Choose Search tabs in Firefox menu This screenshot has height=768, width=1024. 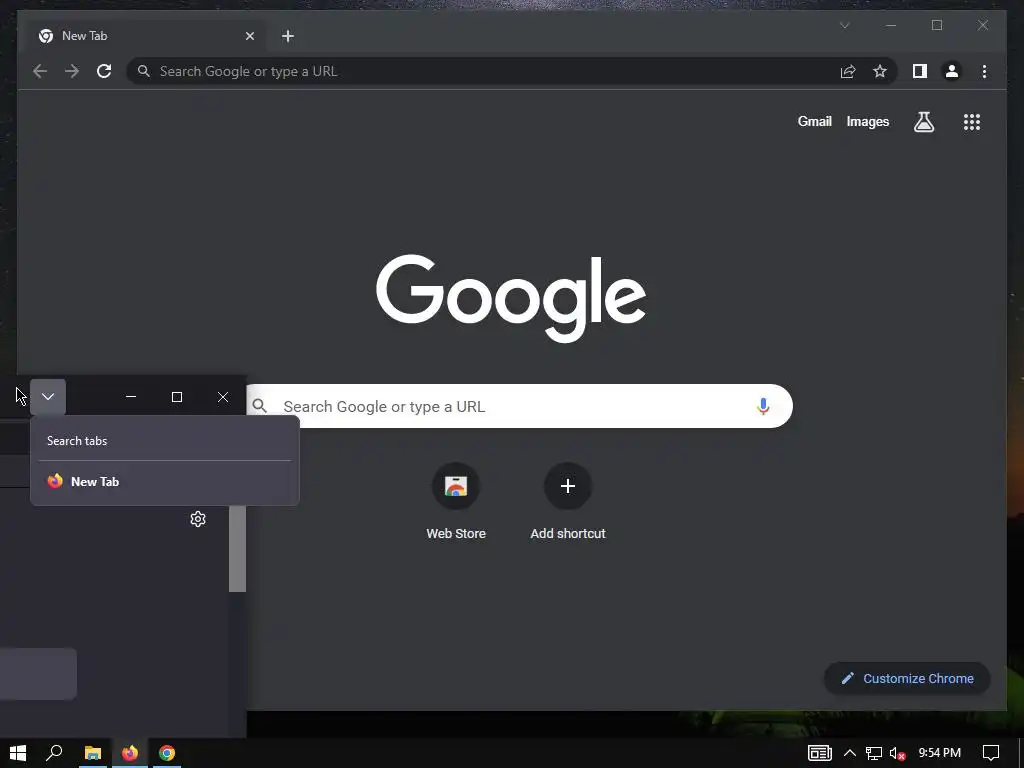pos(165,441)
